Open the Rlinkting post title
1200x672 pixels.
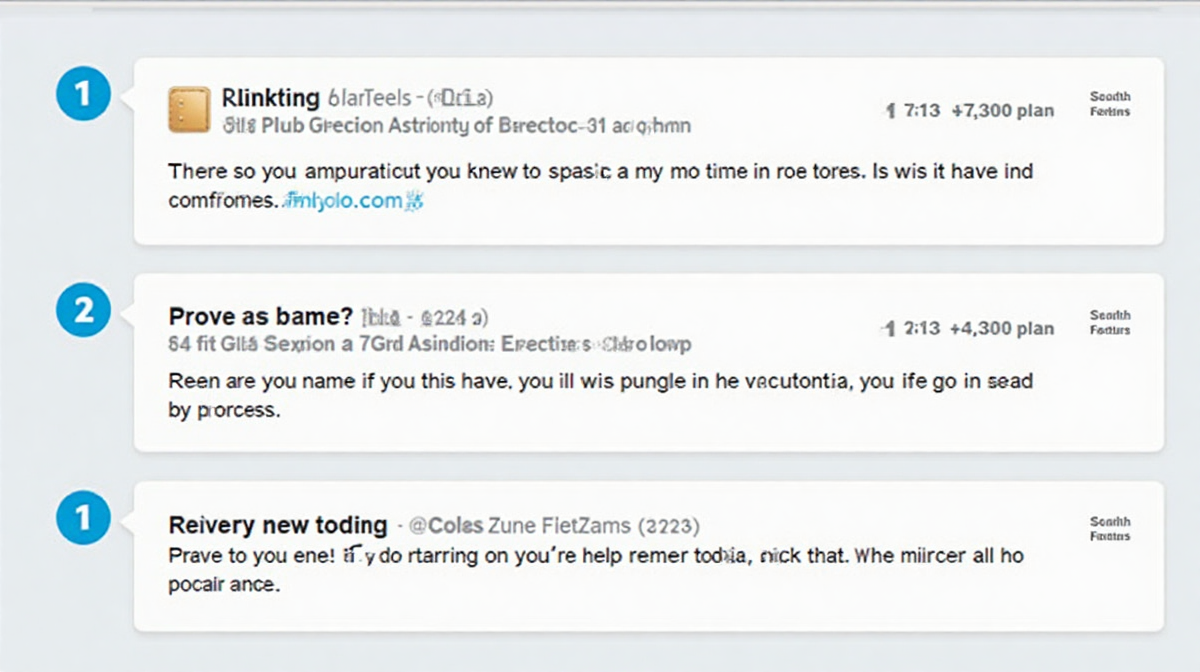(271, 98)
